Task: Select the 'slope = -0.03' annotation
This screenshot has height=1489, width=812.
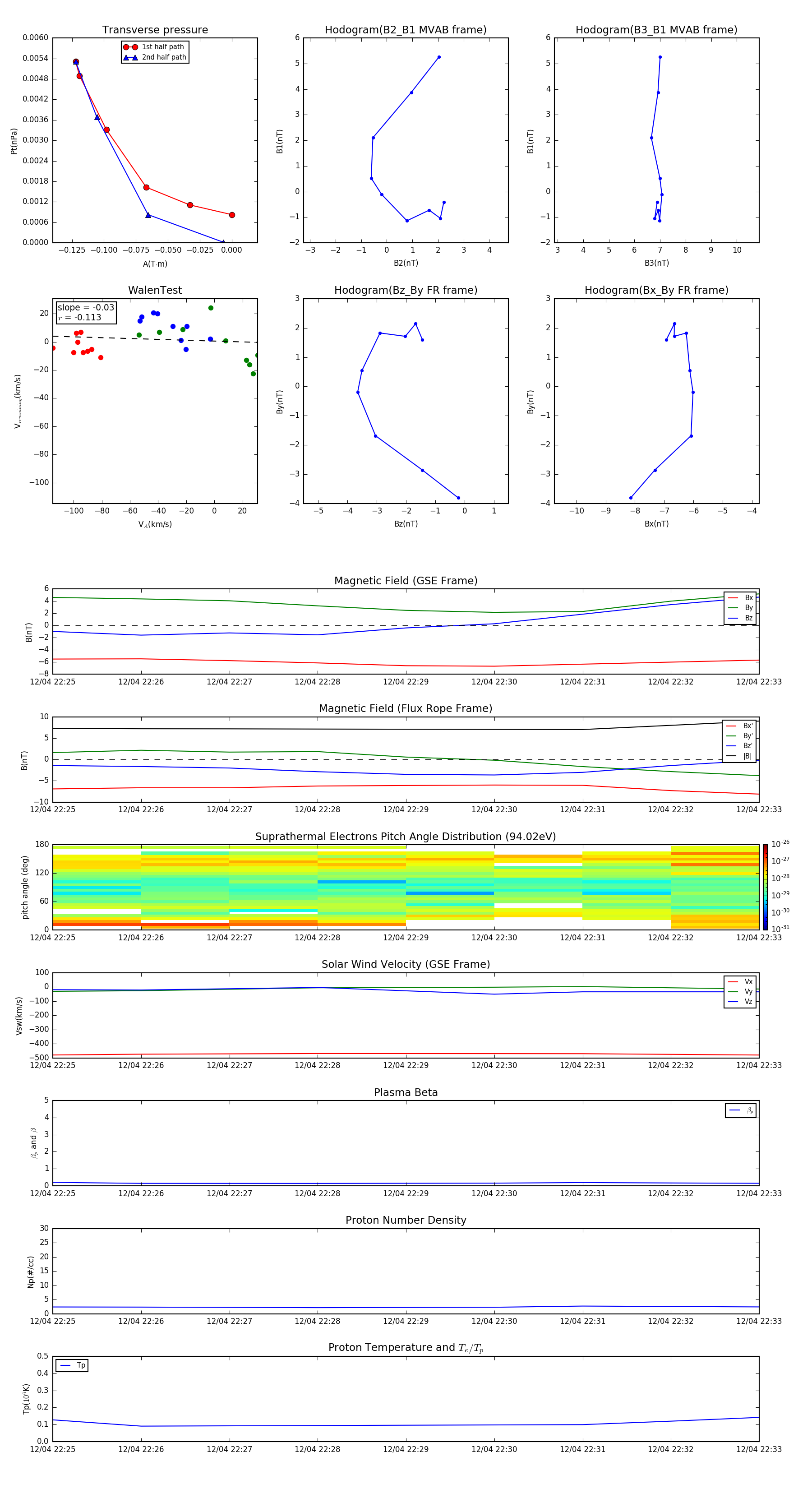Action: click(86, 308)
